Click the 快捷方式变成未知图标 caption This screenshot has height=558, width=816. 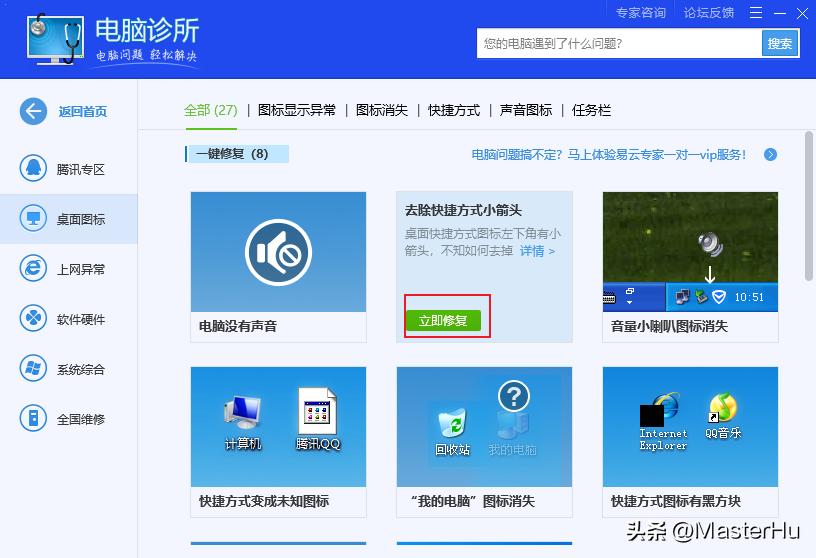(x=264, y=501)
